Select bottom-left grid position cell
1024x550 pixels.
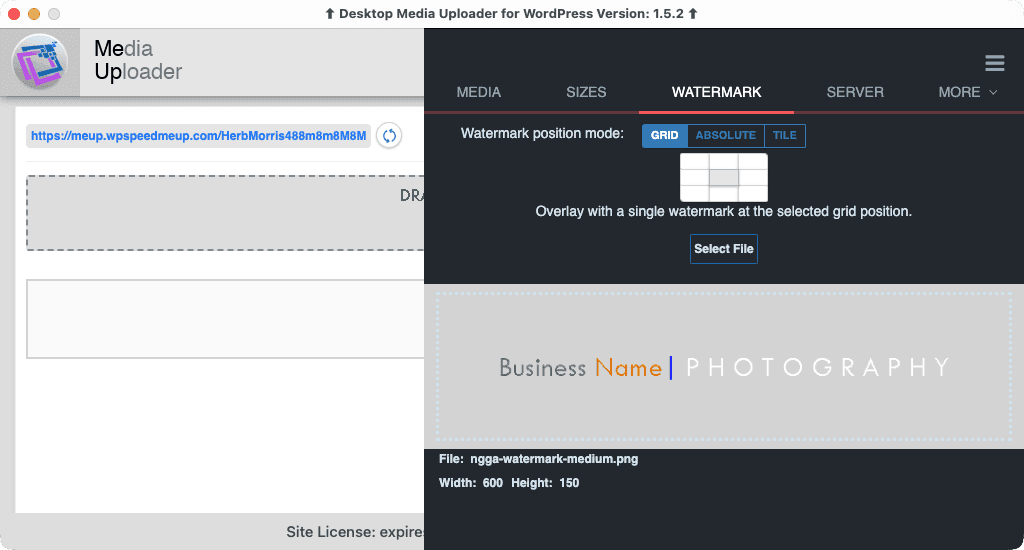coord(694,193)
